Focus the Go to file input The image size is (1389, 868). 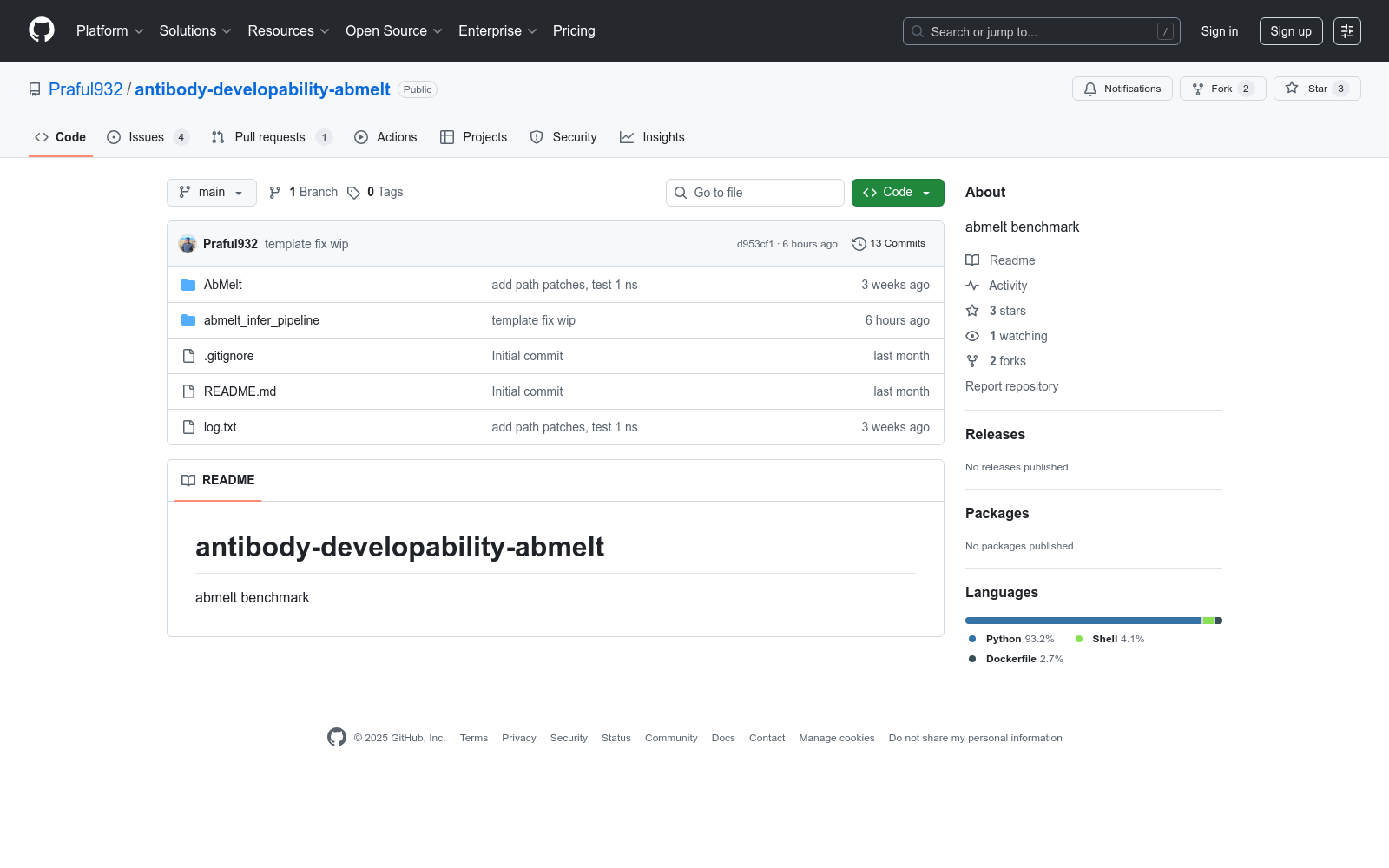click(x=755, y=193)
